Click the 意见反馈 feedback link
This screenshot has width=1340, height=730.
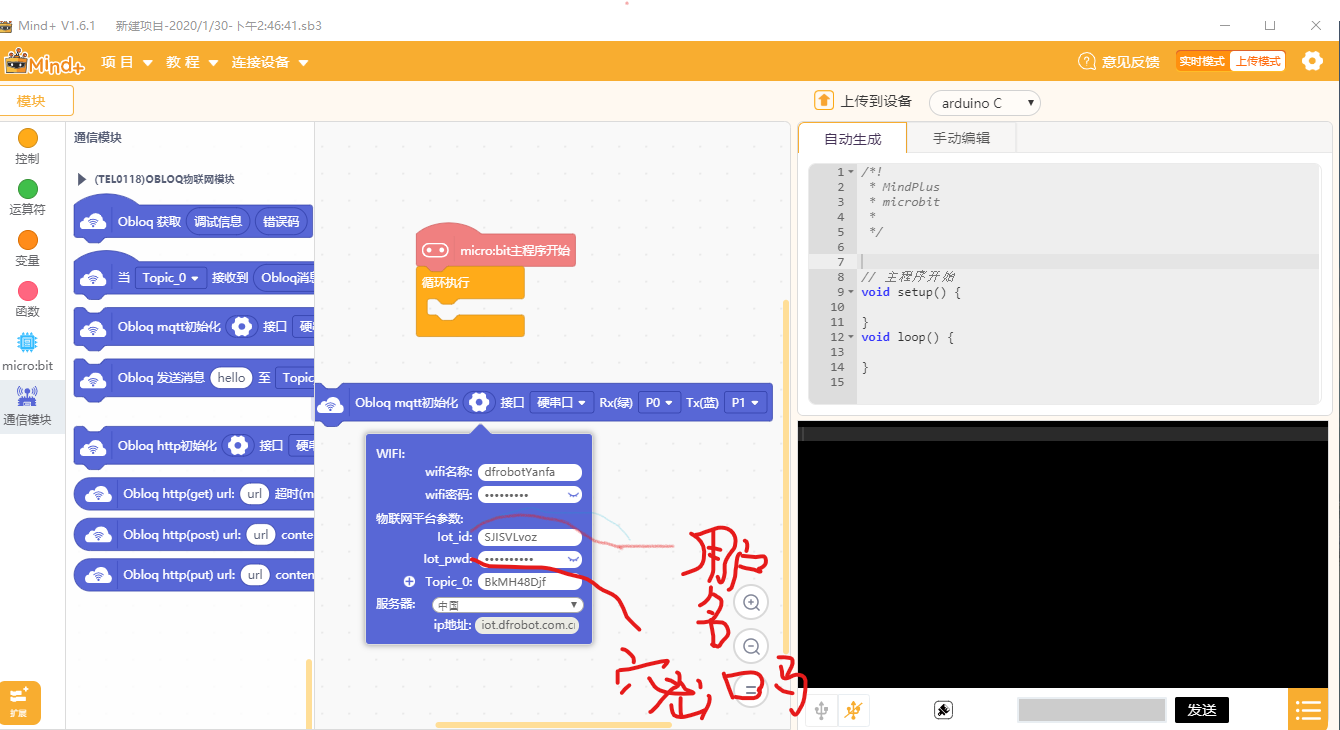tap(1130, 62)
